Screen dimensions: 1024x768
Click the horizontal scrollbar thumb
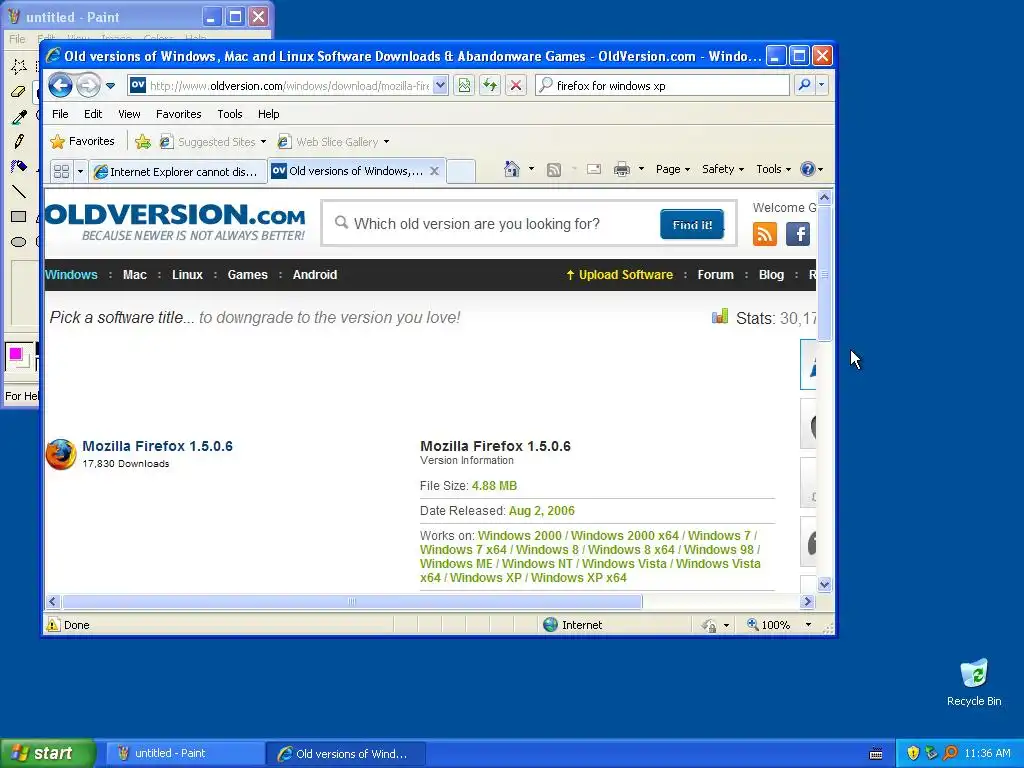point(351,601)
